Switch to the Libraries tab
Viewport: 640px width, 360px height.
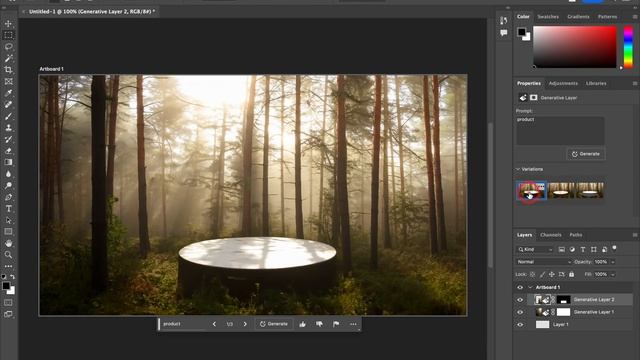(596, 83)
